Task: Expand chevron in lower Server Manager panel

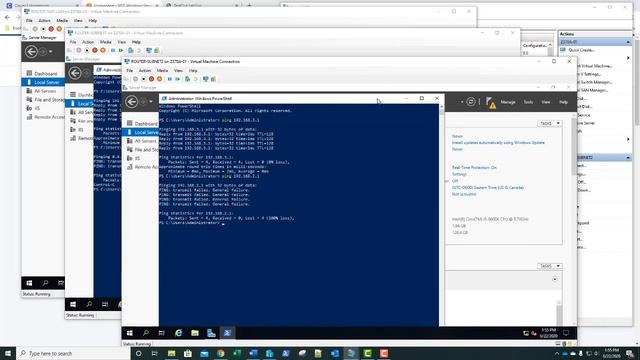Action: [555, 279]
